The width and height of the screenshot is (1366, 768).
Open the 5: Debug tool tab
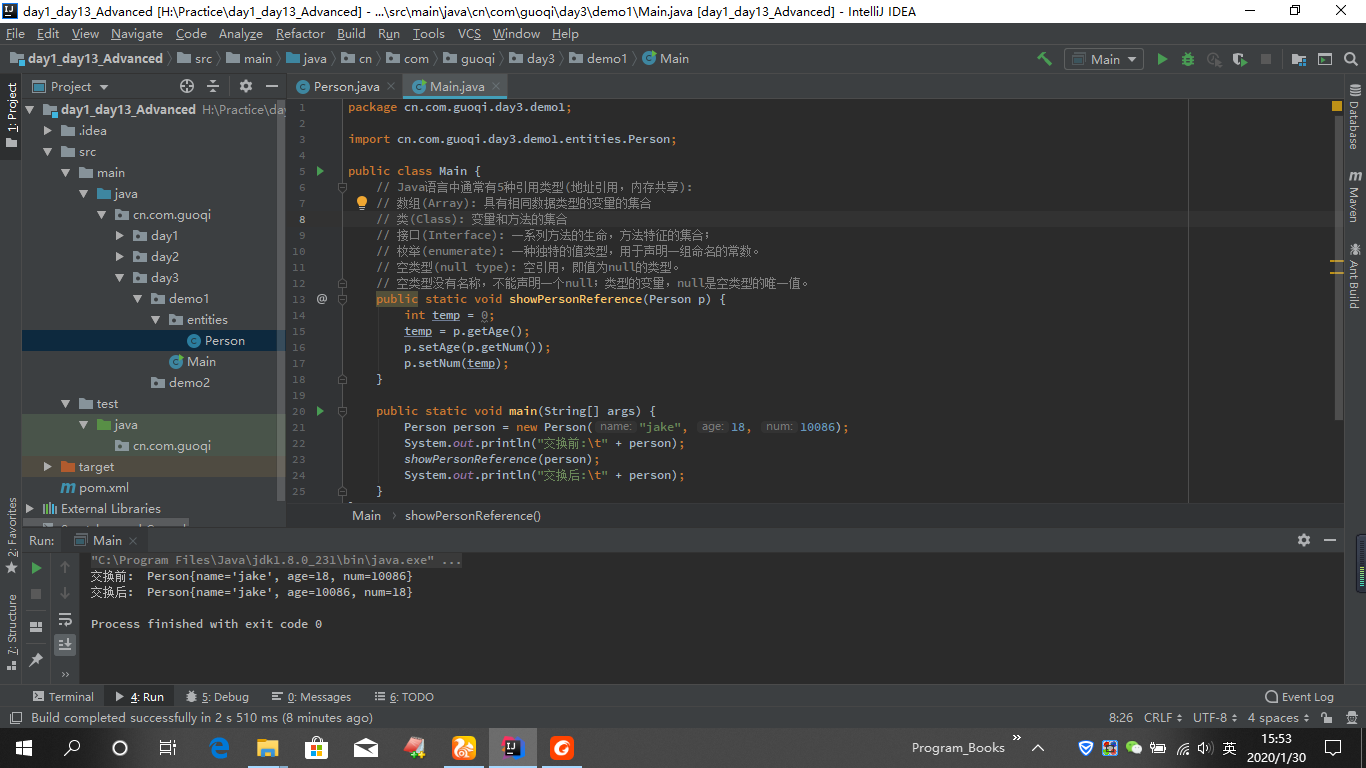coord(216,697)
